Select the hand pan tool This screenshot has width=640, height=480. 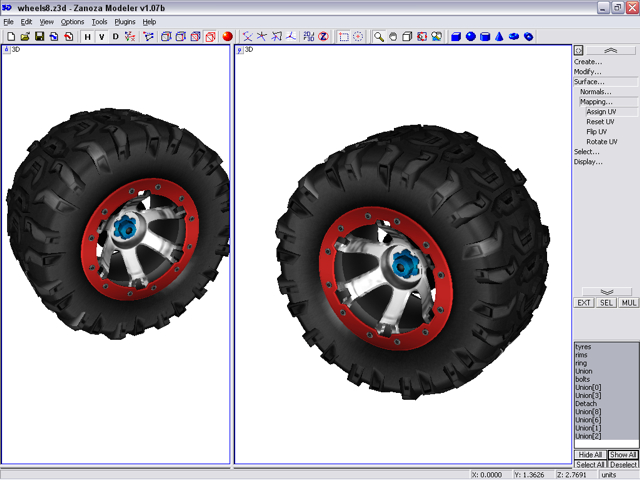coord(393,37)
